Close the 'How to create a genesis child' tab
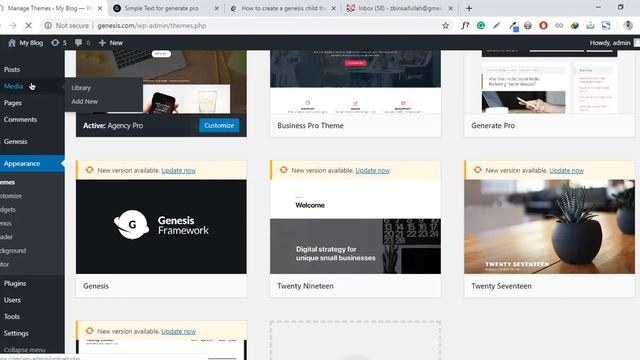640x360 pixels. point(333,8)
